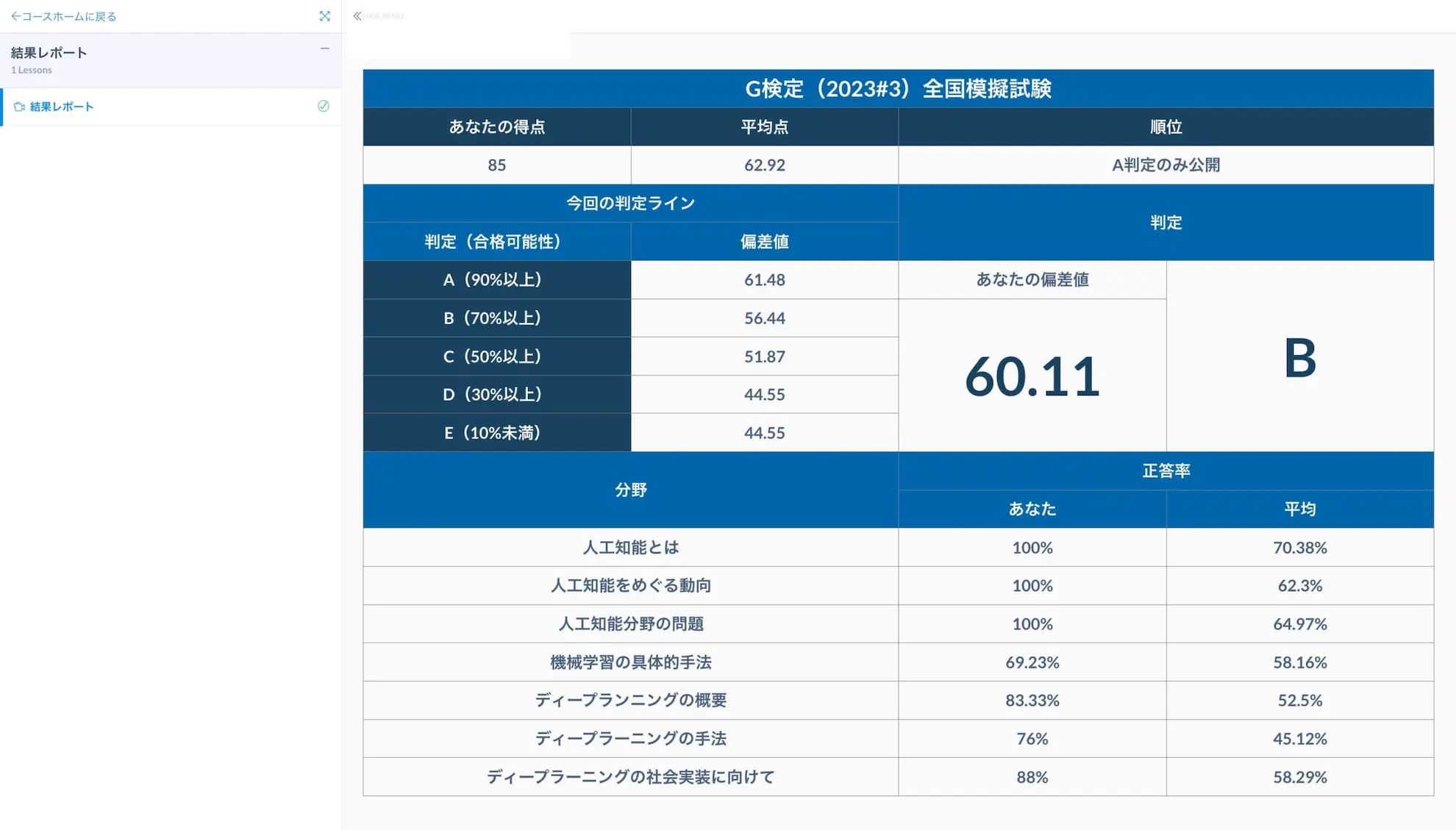
Task: Select average 70.38% for 人工知能とは
Action: tap(1300, 547)
